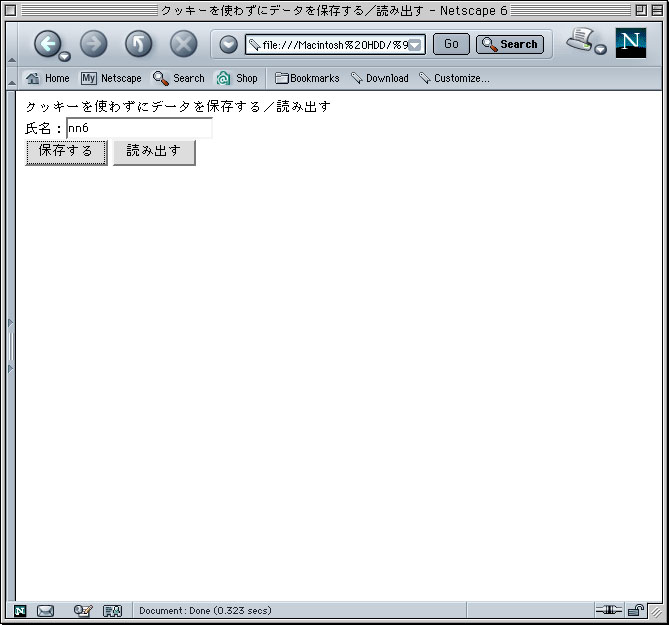The image size is (669, 625).
Task: Open the Shop link in the personal toolbar
Action: click(x=237, y=78)
